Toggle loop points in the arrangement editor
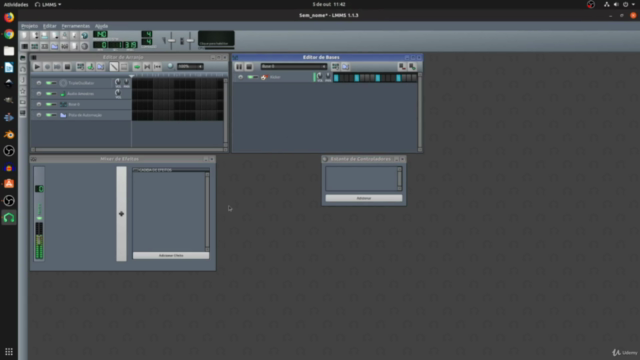This screenshot has width=640, height=360. [x=147, y=67]
